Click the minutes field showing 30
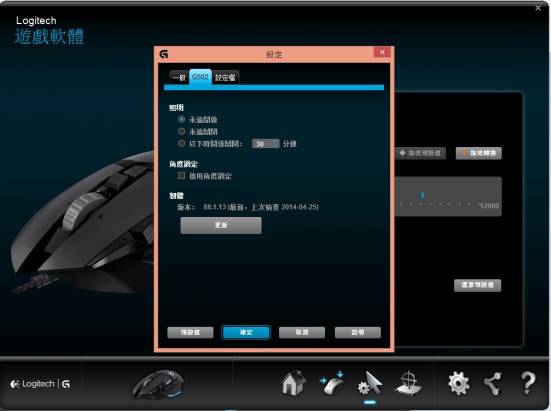Screen dimensions: 551x411 pos(266,144)
